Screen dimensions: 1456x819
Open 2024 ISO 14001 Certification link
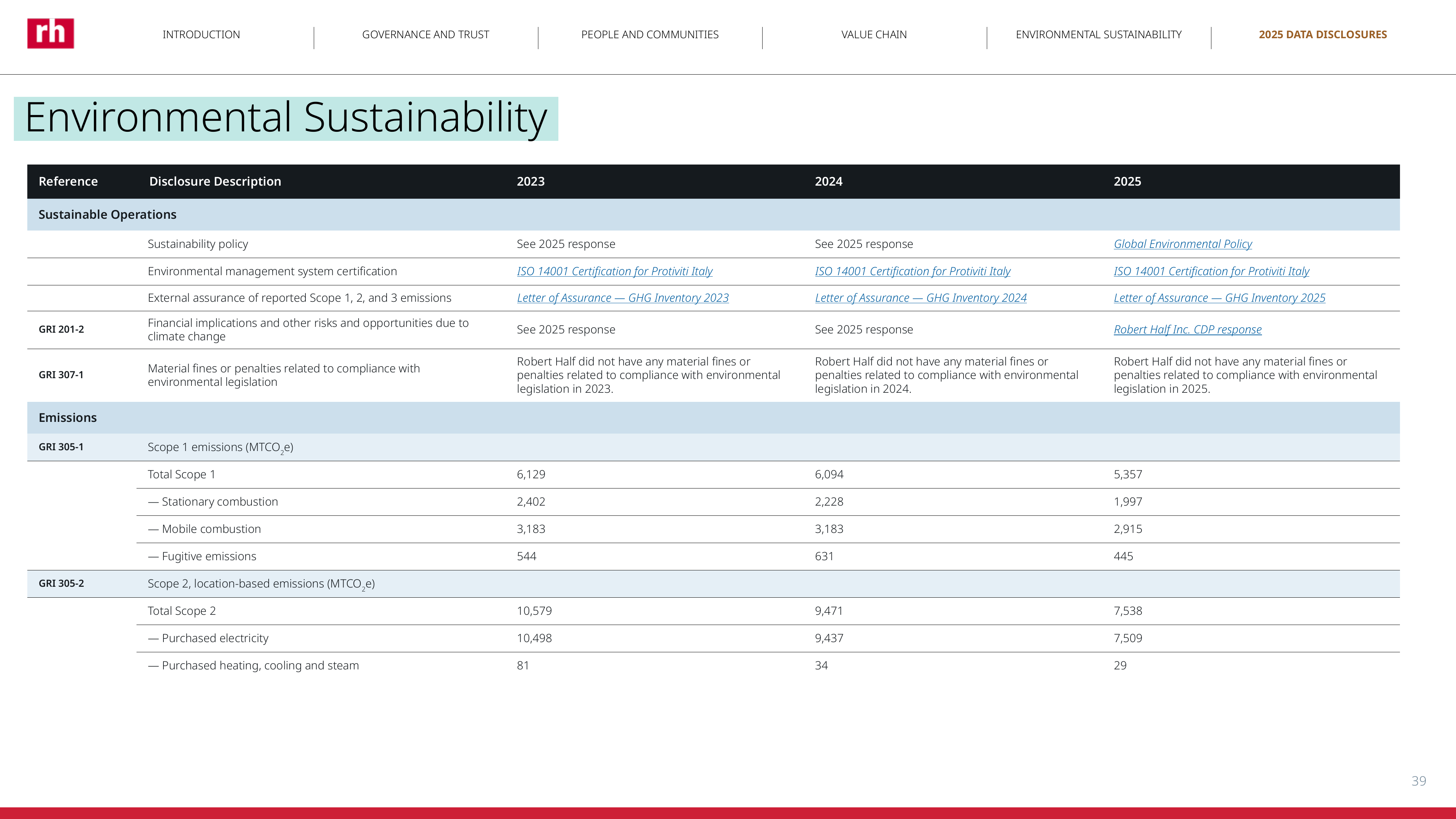(912, 271)
